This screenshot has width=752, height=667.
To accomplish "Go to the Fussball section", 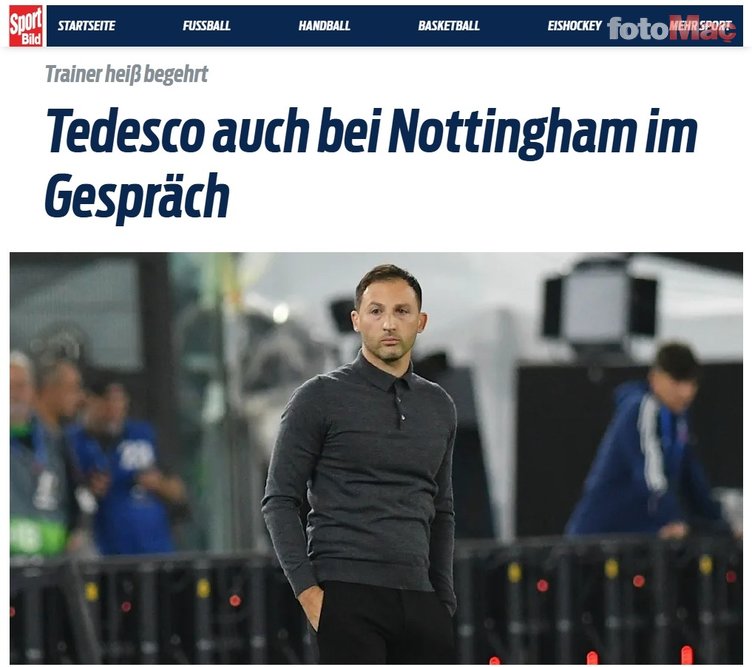I will (207, 26).
